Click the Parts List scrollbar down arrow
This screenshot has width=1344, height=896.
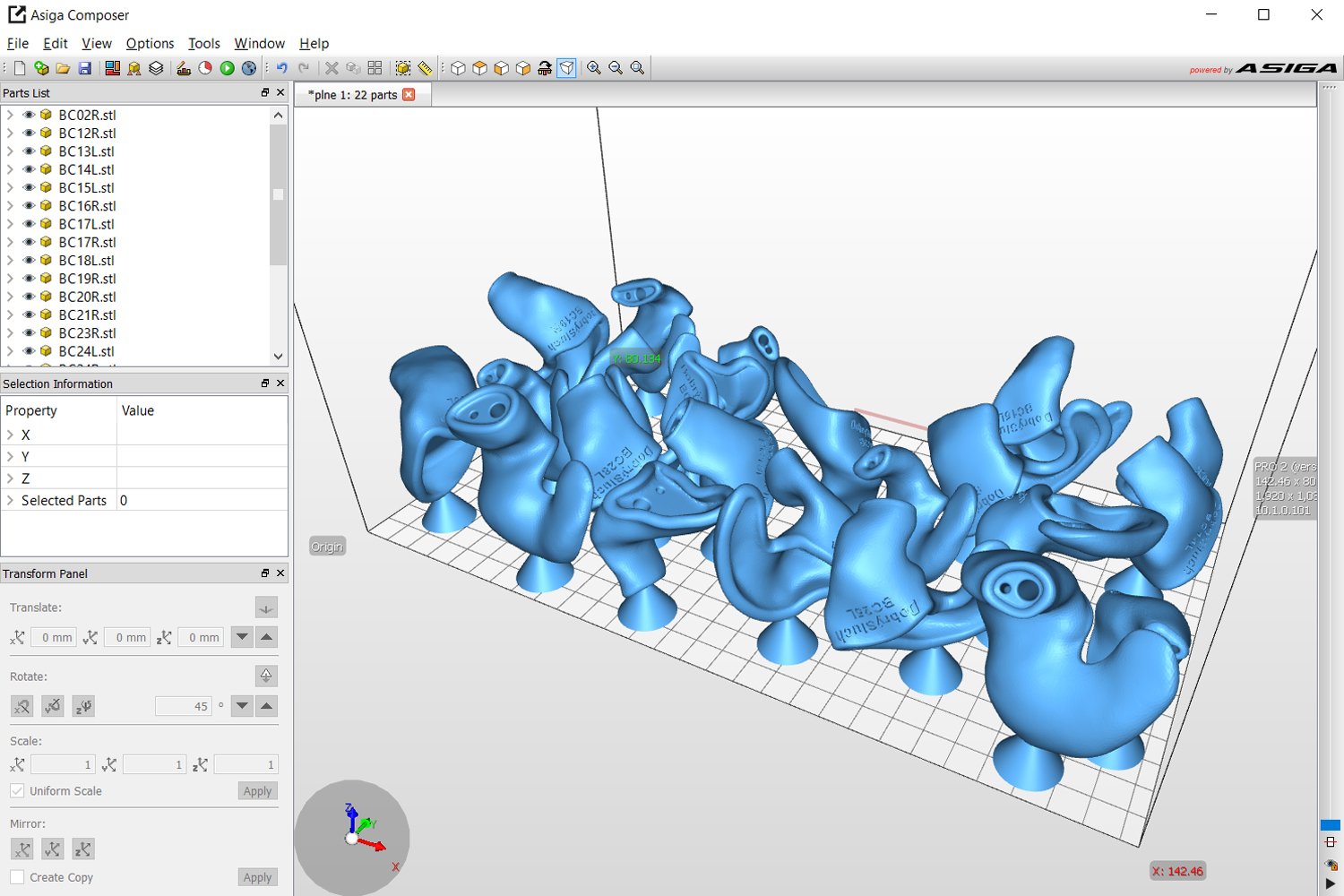pos(278,357)
